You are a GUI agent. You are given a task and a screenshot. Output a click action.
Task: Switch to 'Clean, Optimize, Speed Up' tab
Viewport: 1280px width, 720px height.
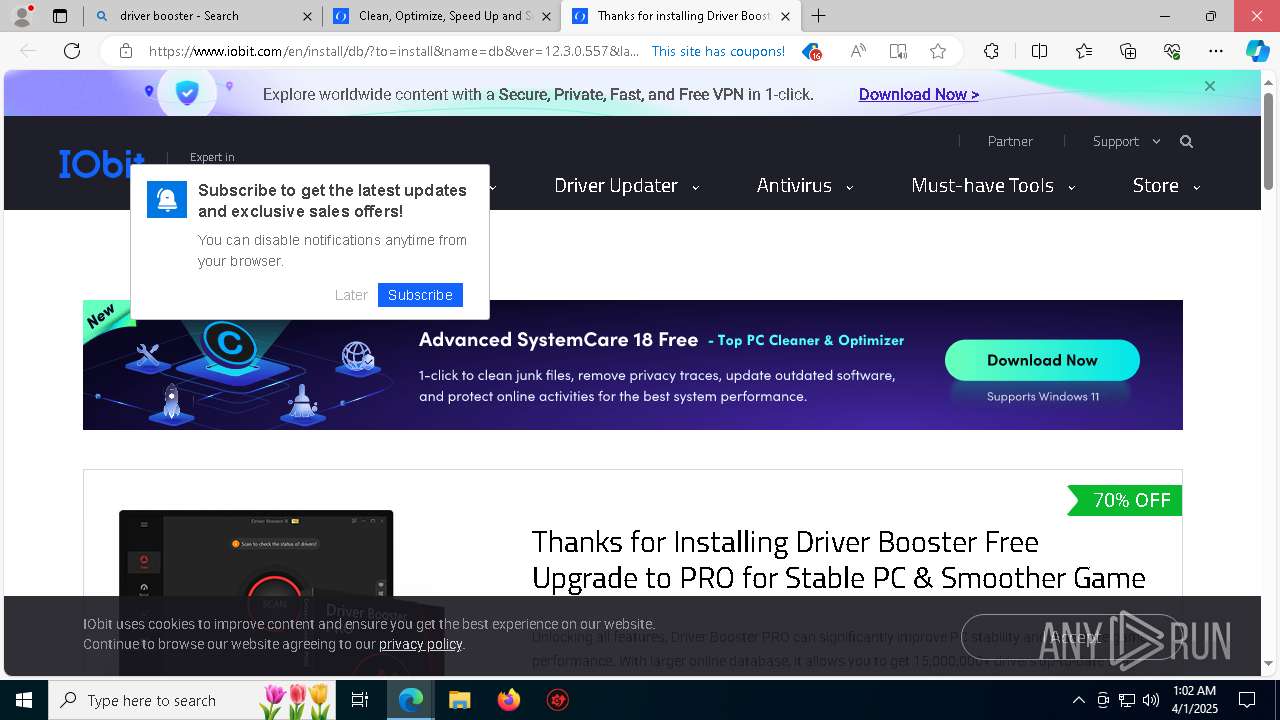[441, 16]
